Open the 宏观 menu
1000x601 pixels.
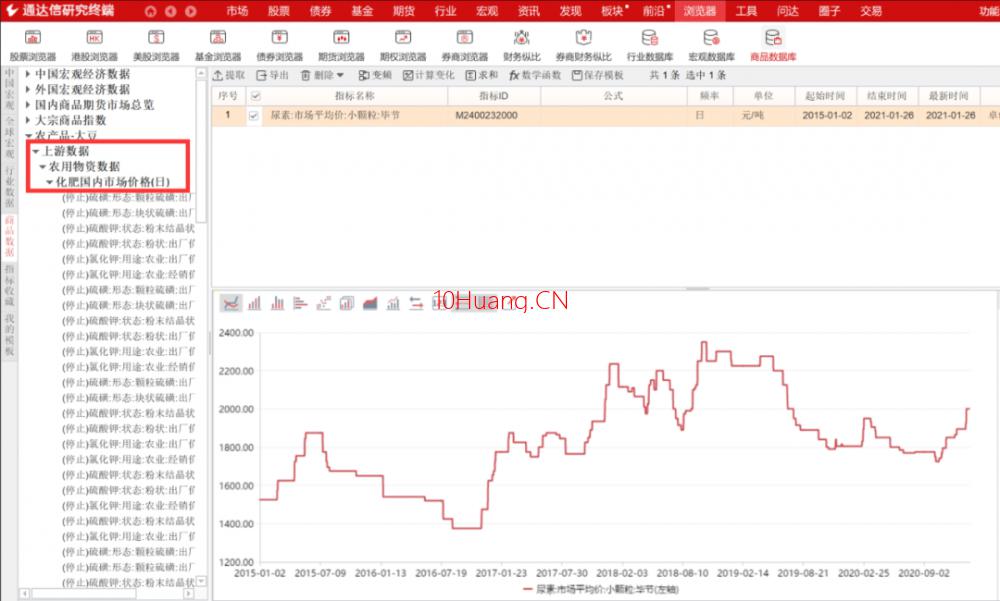487,11
